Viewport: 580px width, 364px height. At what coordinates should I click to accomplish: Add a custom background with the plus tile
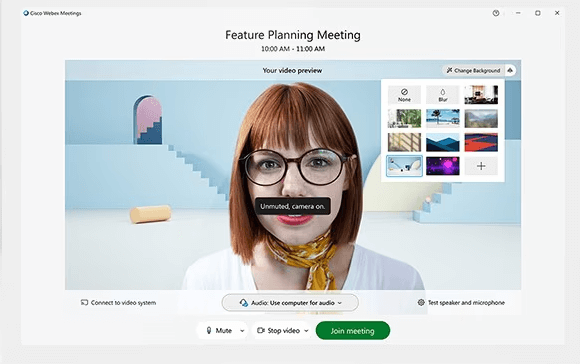click(x=481, y=166)
